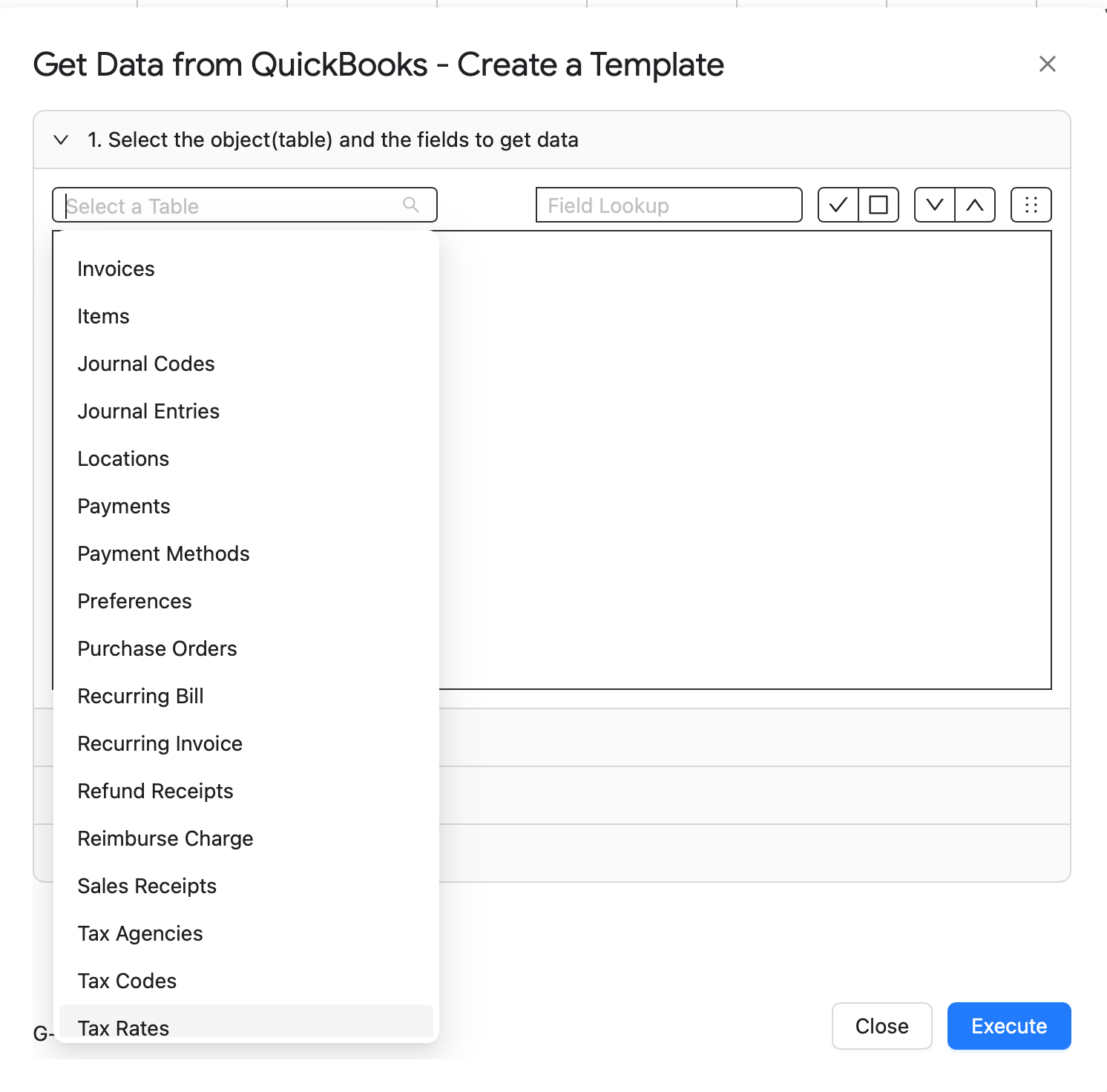Select Journal Codes in the dropdown
The height and width of the screenshot is (1092, 1107).
[x=246, y=364]
